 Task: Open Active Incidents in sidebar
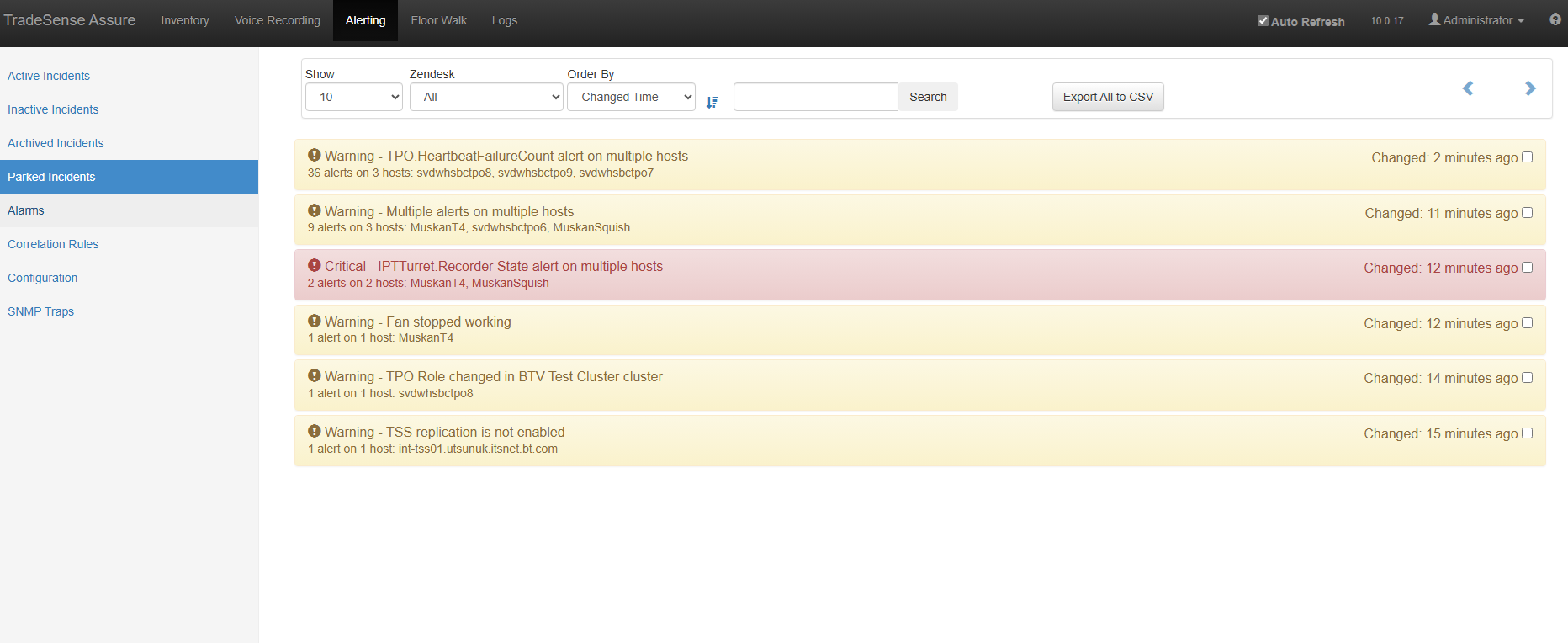[129, 76]
